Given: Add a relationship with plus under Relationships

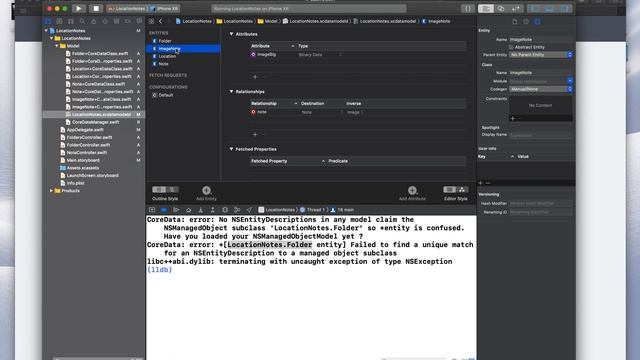Looking at the screenshot, I should tap(255, 134).
